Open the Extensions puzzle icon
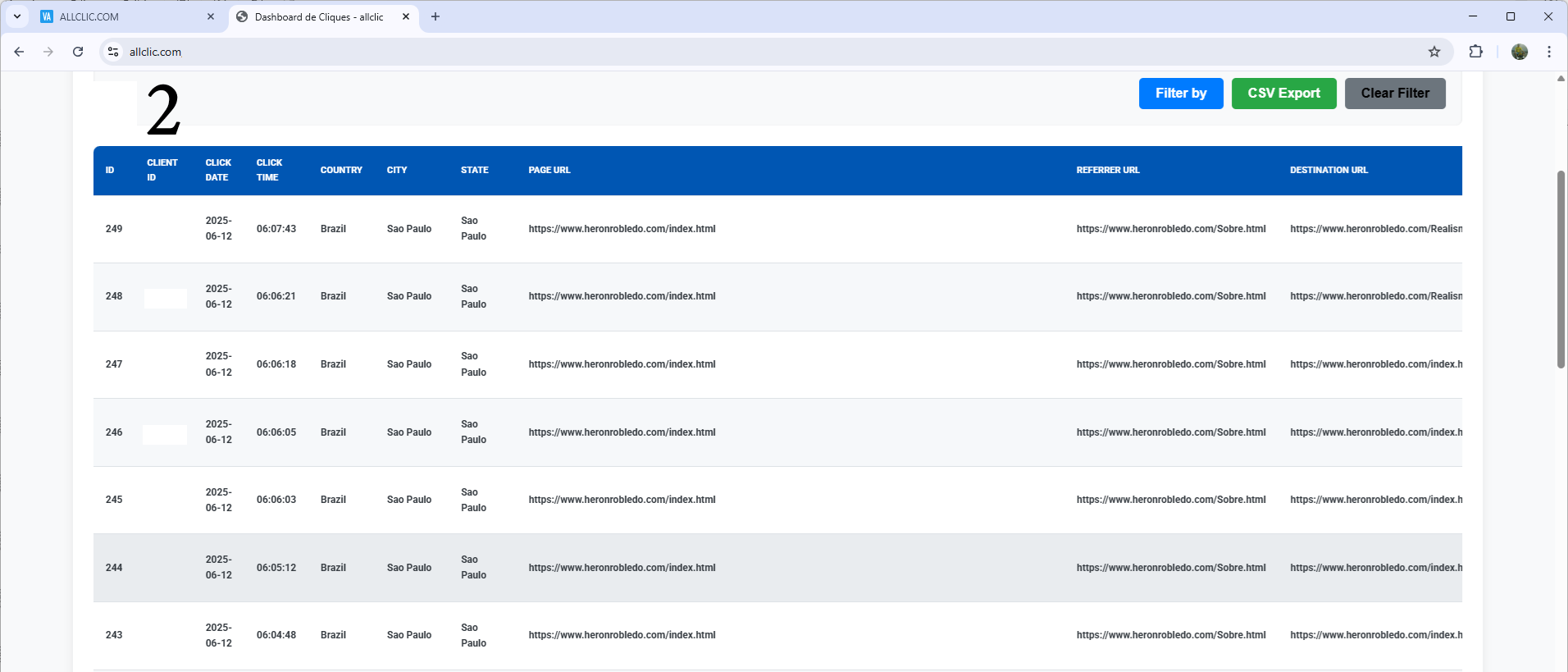The image size is (1568, 672). [x=1476, y=52]
